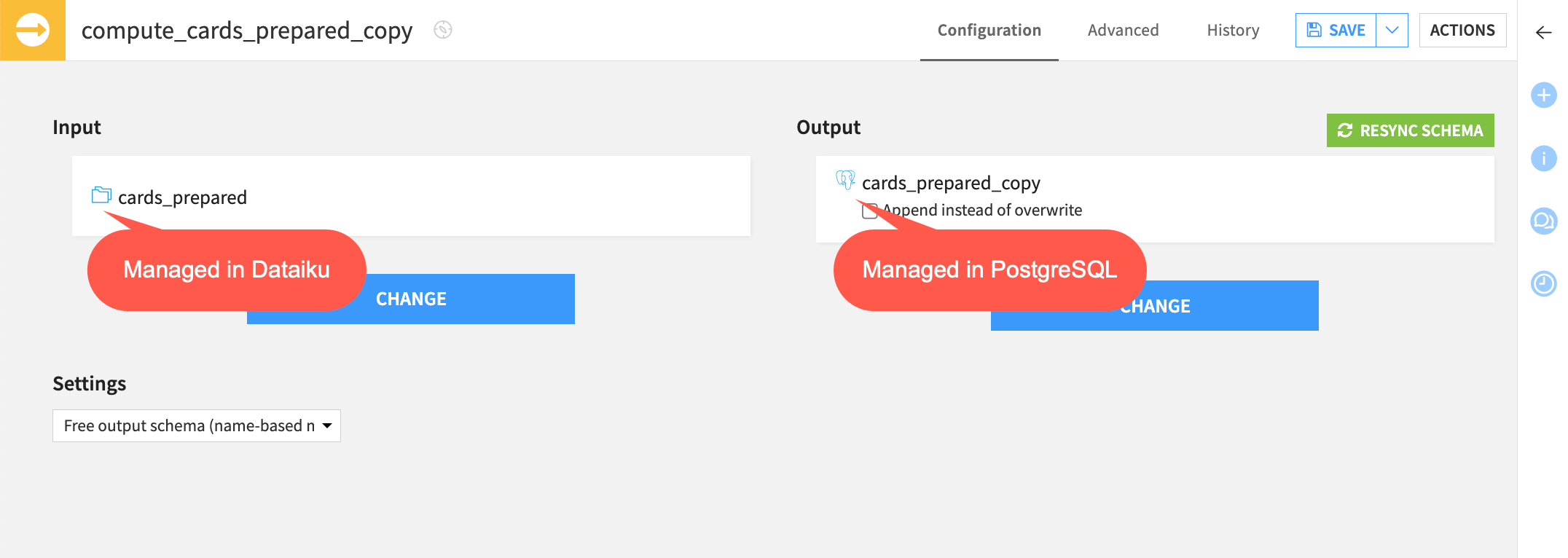1568x558 pixels.
Task: Click the PostgreSQL icon beside cards_prepared_copy
Action: pyautogui.click(x=846, y=180)
